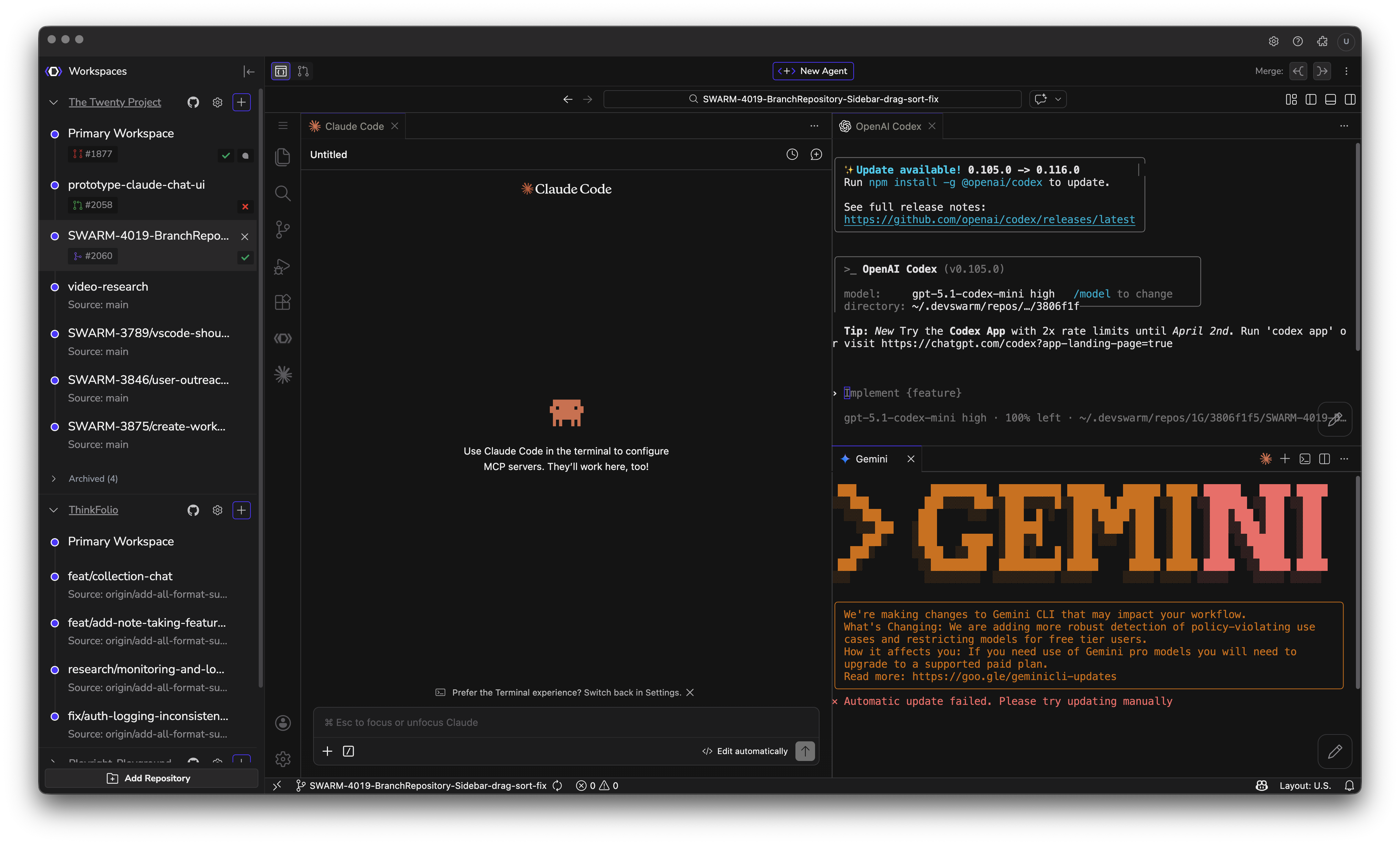The image size is (1400, 845).
Task: Open the Source Control activity bar icon
Action: click(282, 229)
